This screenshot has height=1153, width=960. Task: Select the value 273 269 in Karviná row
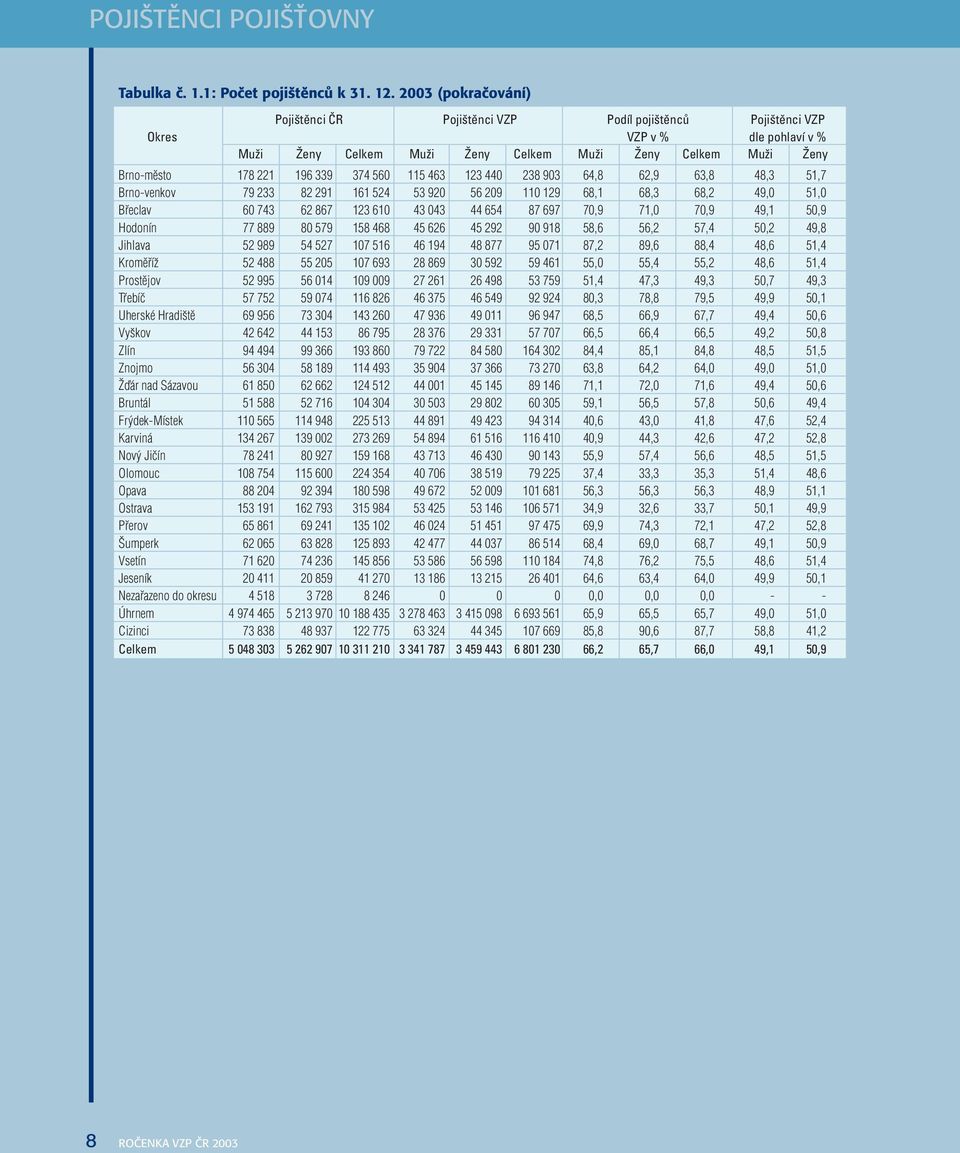pos(371,438)
